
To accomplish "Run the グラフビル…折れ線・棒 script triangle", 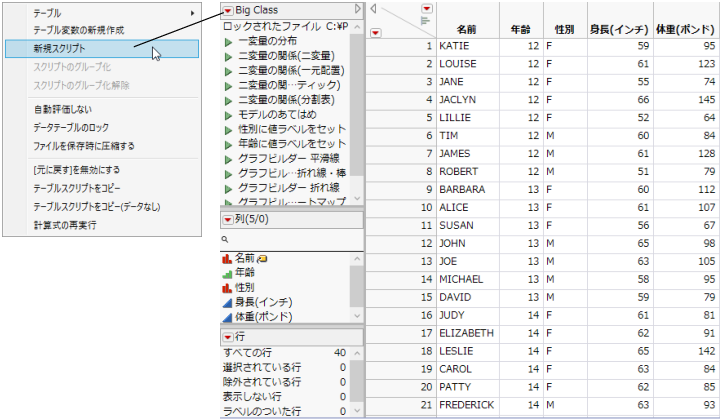I will (228, 175).
